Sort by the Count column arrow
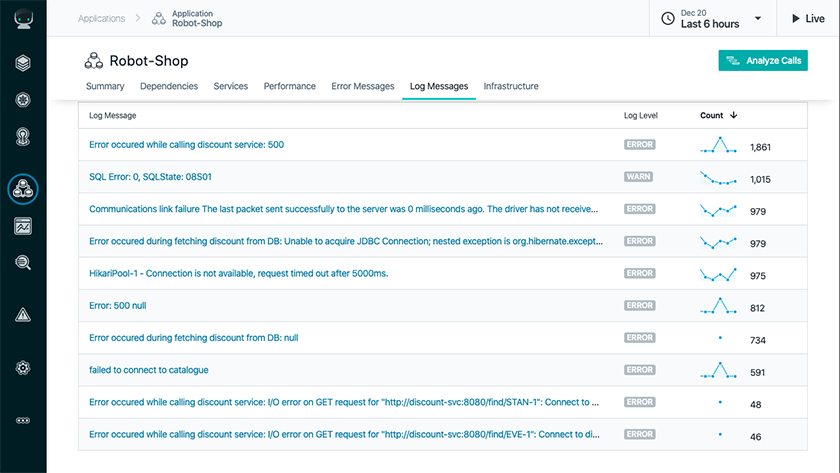This screenshot has width=840, height=473. coord(734,115)
